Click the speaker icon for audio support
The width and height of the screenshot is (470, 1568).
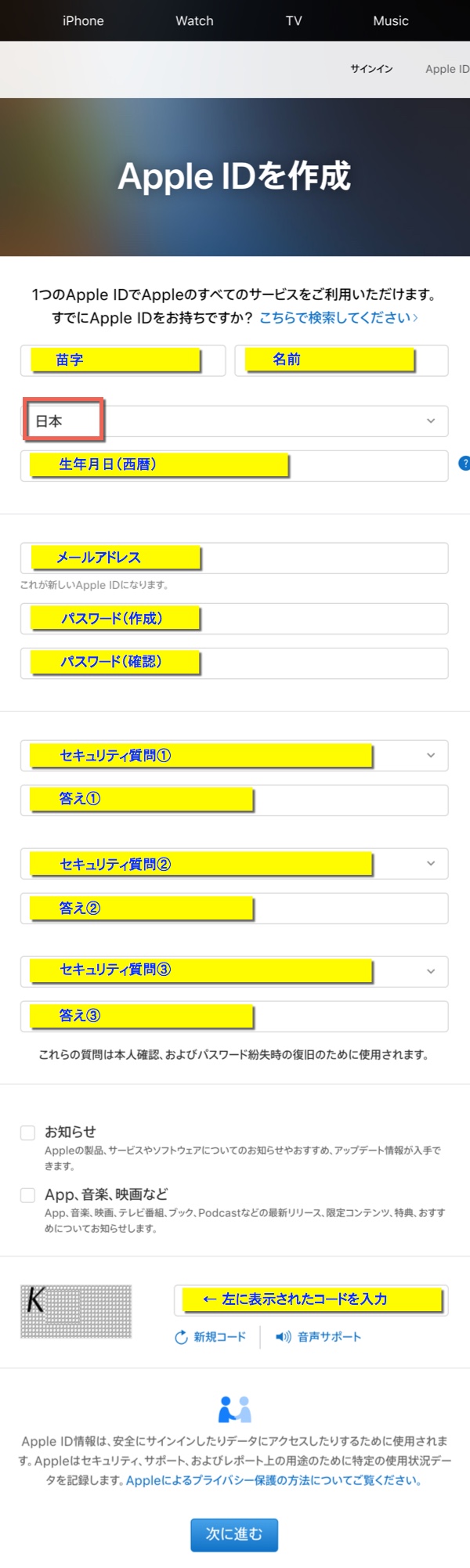click(x=283, y=1337)
